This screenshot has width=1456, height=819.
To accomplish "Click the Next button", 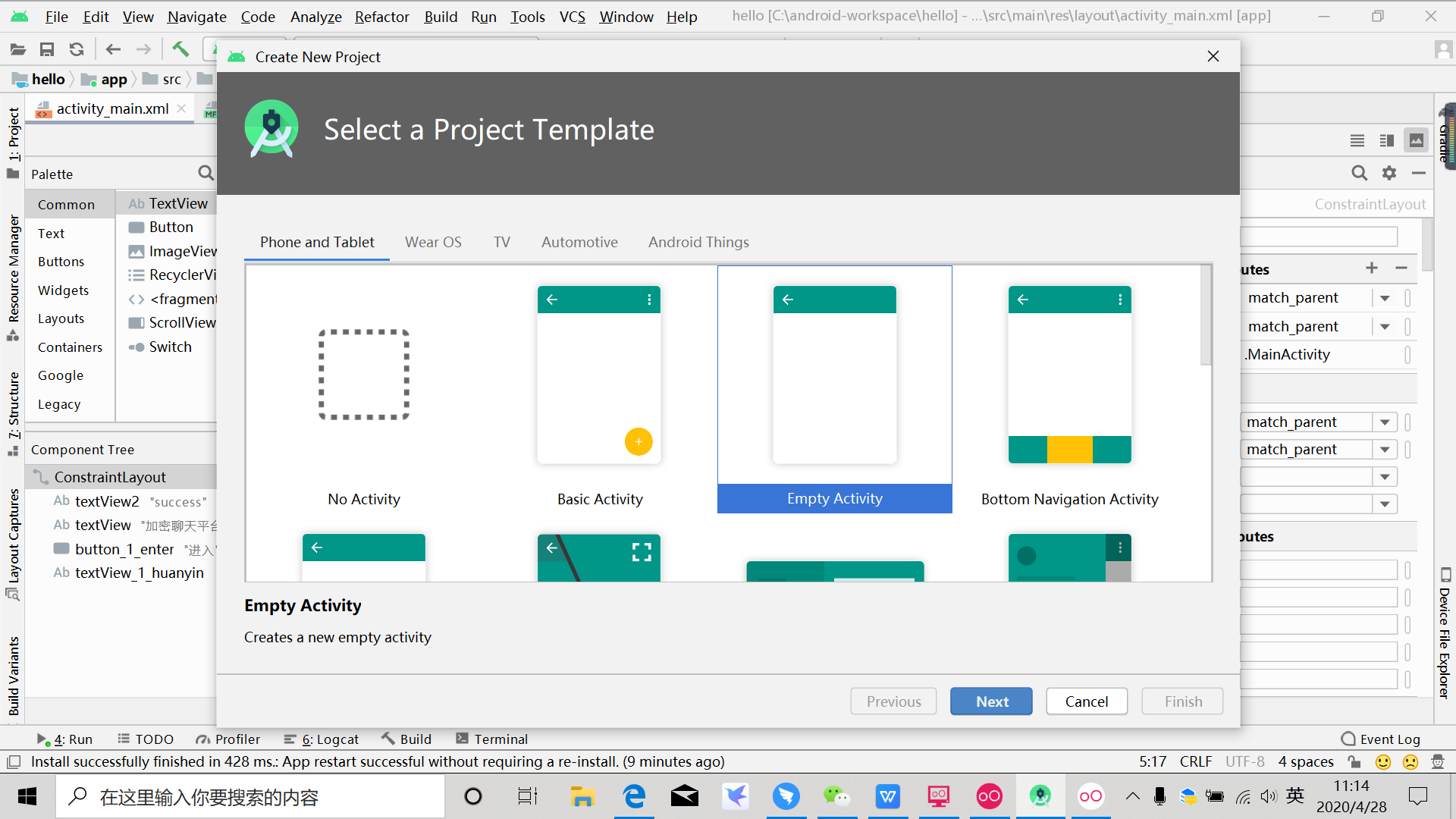I will click(x=990, y=701).
